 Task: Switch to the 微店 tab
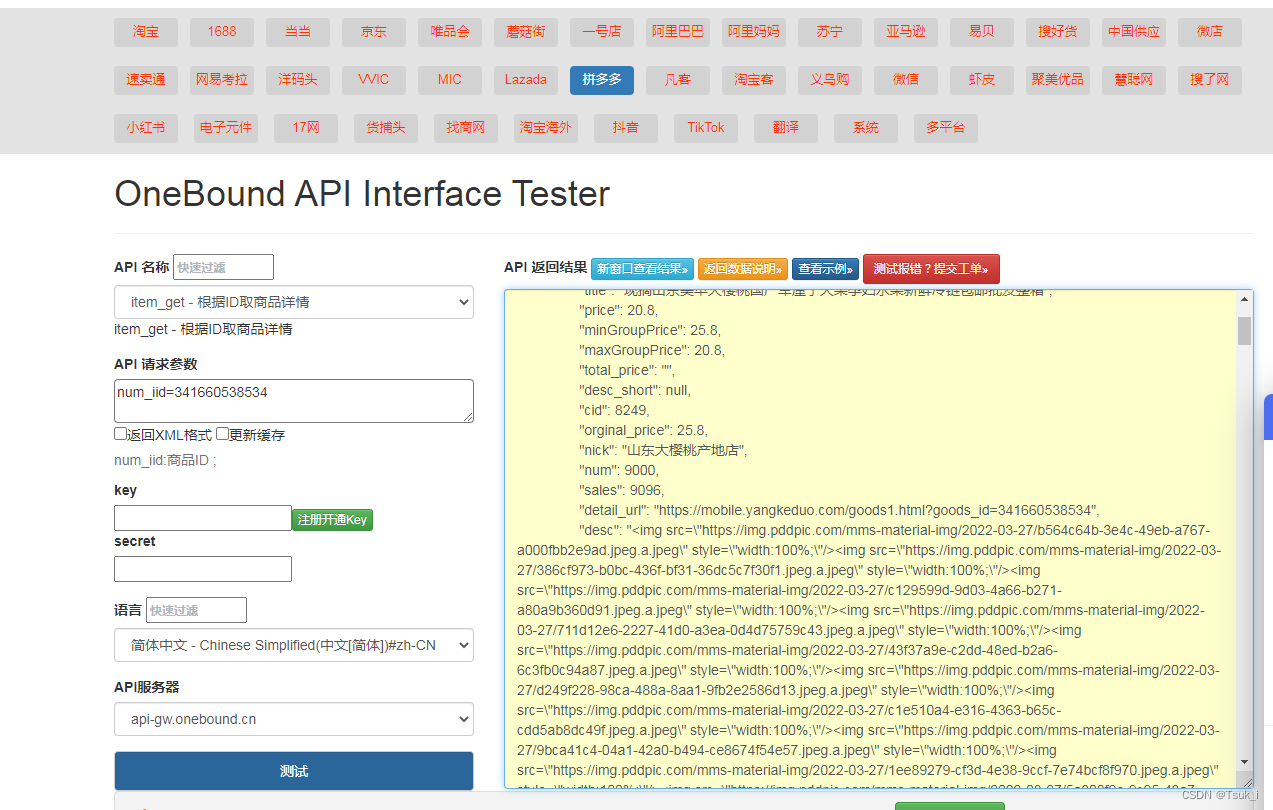point(1210,32)
